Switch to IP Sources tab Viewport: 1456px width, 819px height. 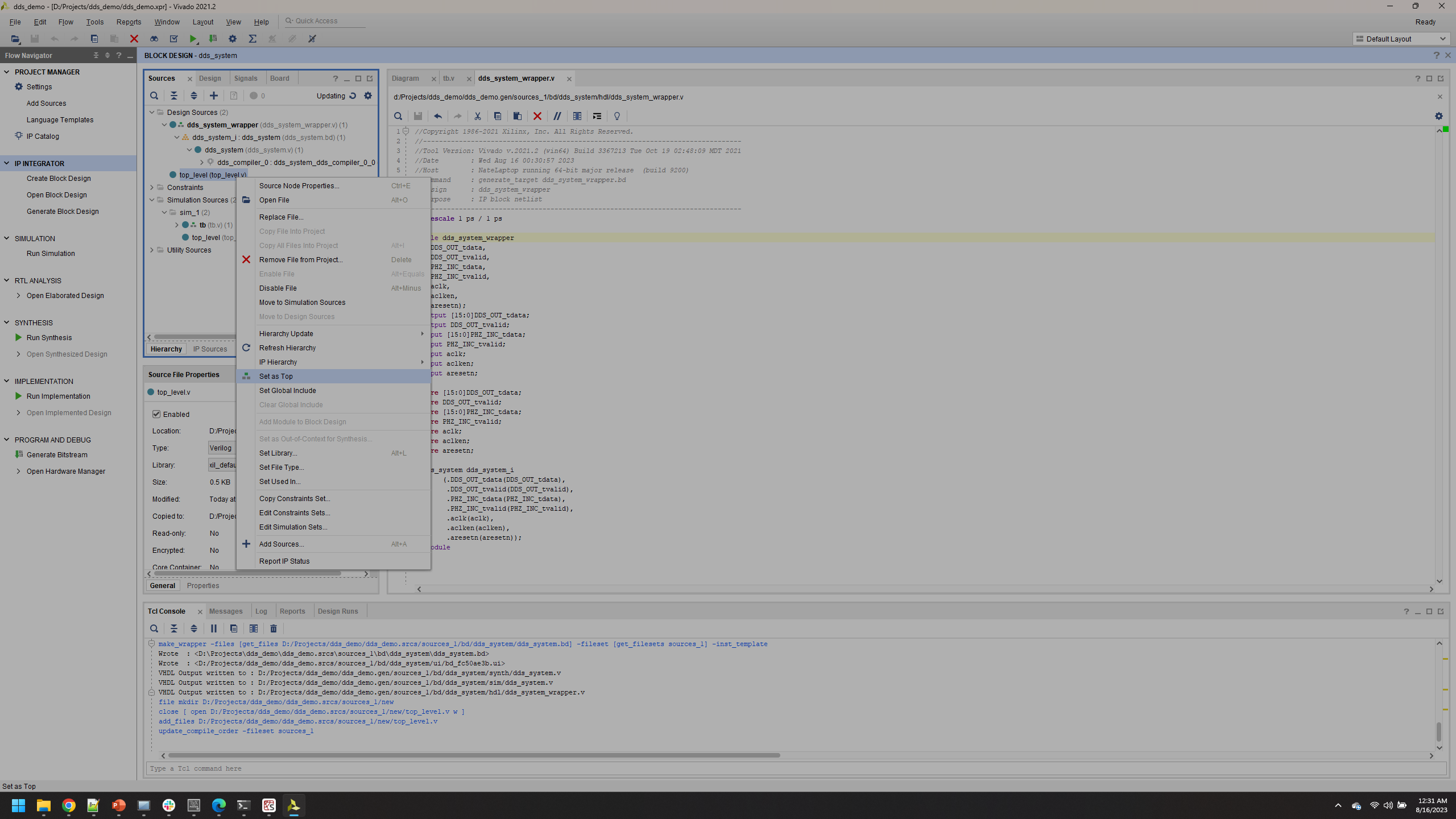pos(210,349)
